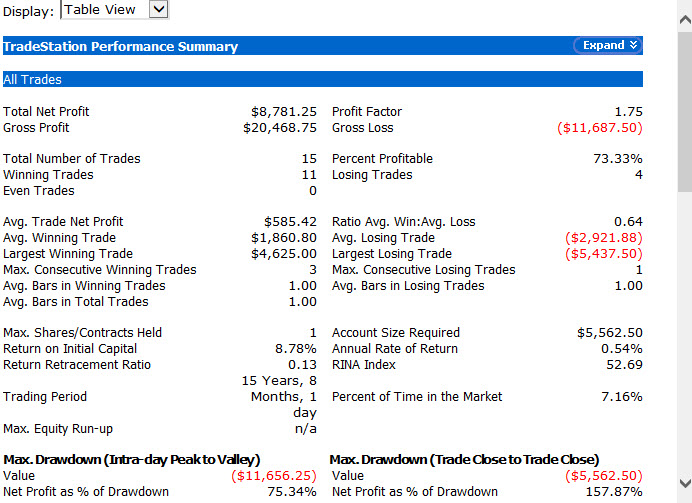Click the Trading Period label

(45, 397)
